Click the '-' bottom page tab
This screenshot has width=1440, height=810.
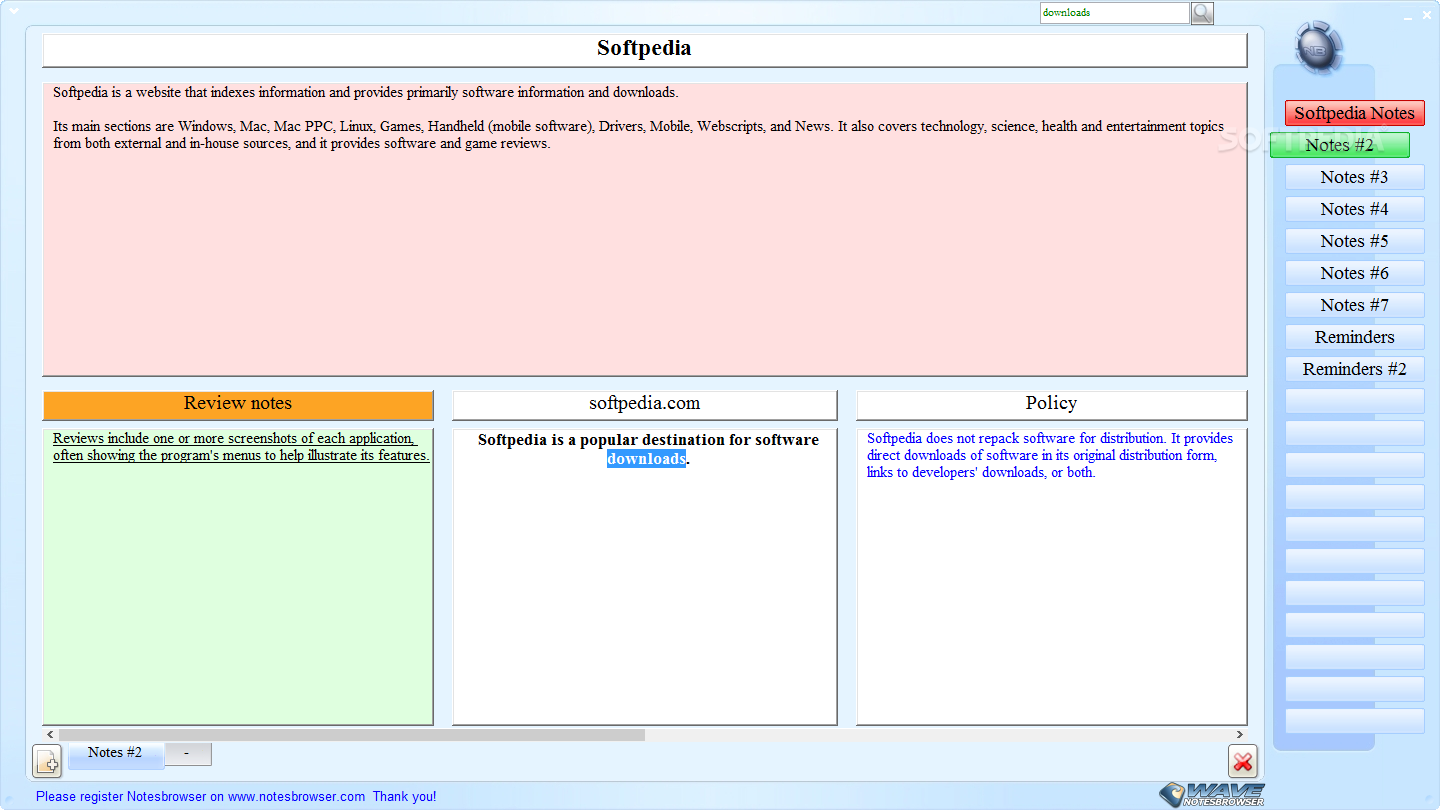(x=187, y=754)
